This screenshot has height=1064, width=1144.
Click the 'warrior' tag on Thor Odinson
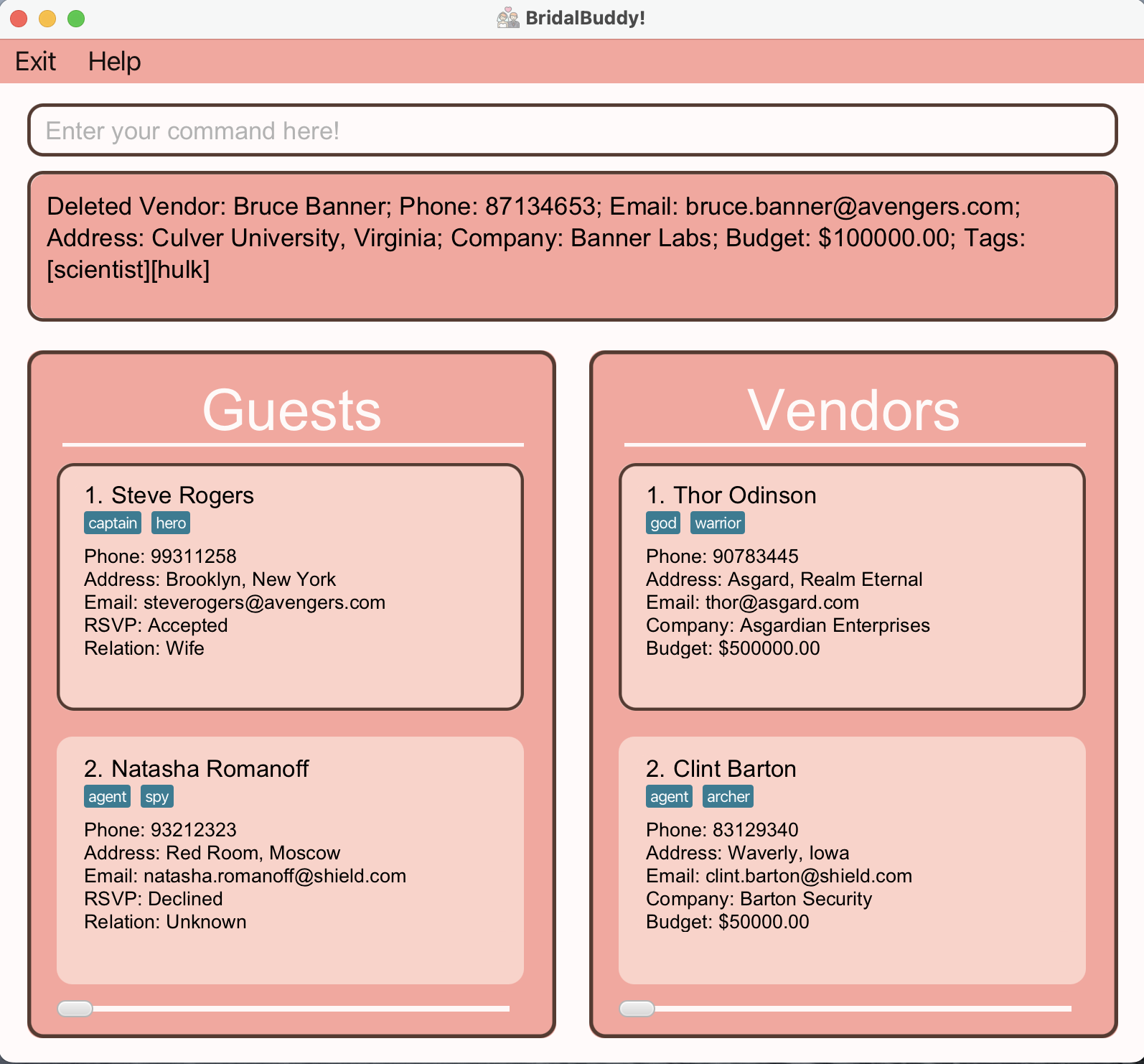718,523
